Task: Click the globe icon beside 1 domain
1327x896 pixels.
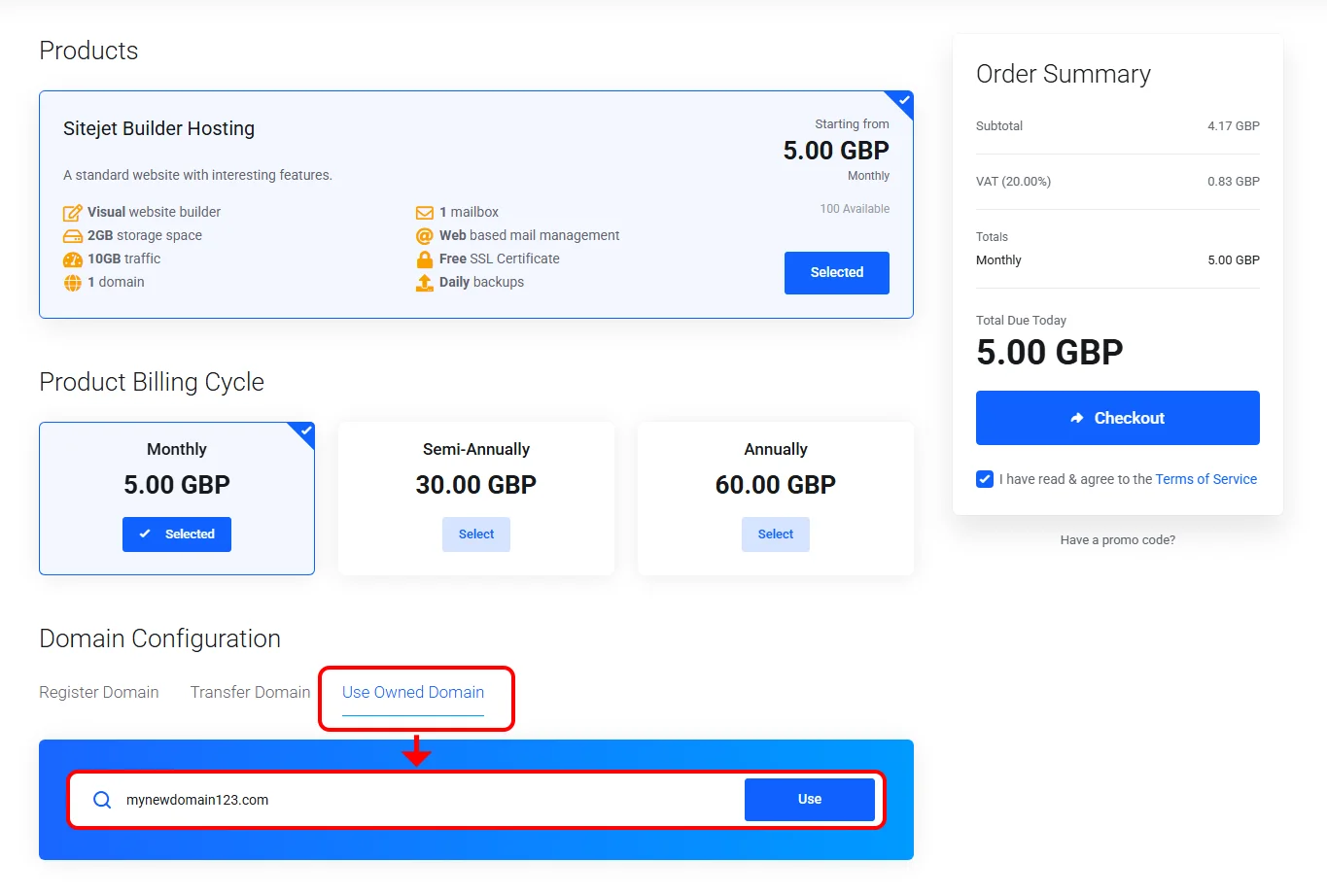Action: click(72, 283)
